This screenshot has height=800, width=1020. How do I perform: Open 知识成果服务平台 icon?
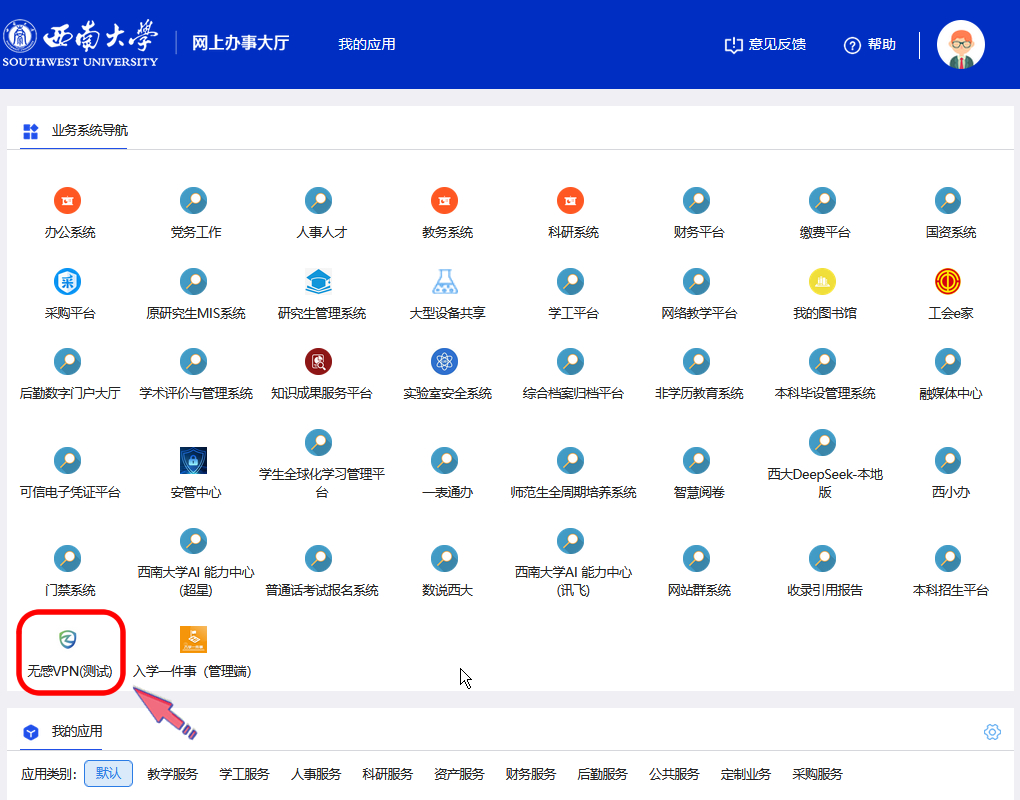[x=319, y=362]
